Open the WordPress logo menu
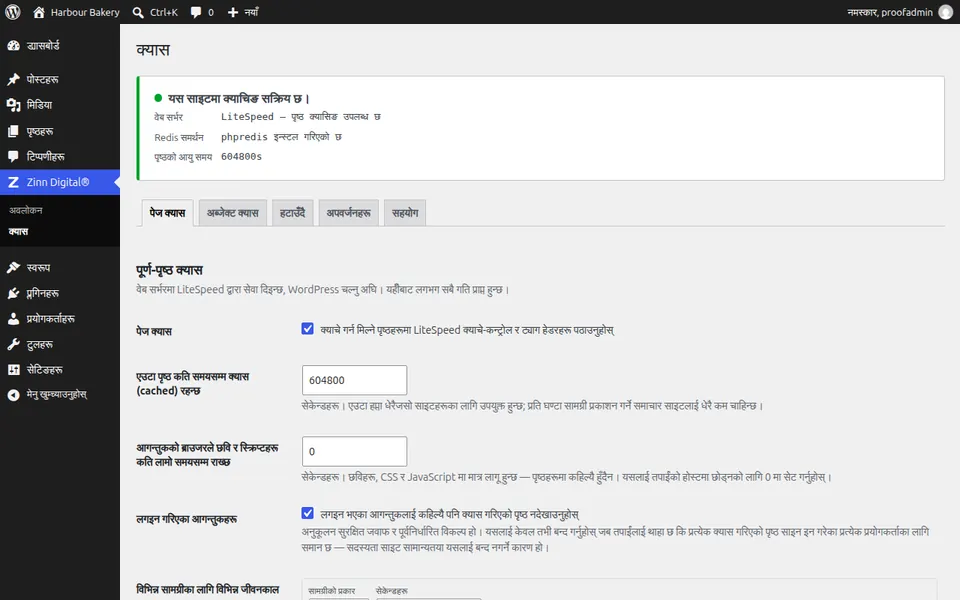This screenshot has height=600, width=960. [x=13, y=12]
